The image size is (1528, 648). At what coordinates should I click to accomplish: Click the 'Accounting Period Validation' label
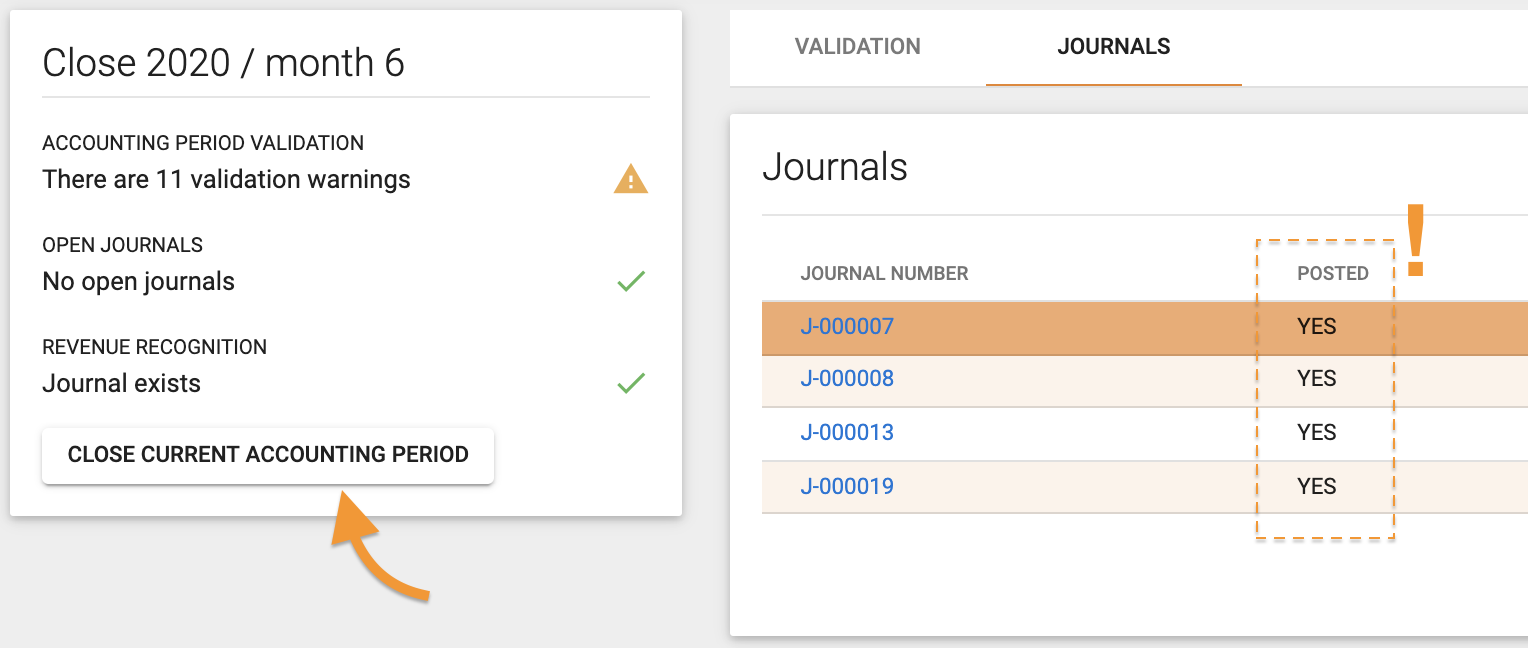pos(203,143)
